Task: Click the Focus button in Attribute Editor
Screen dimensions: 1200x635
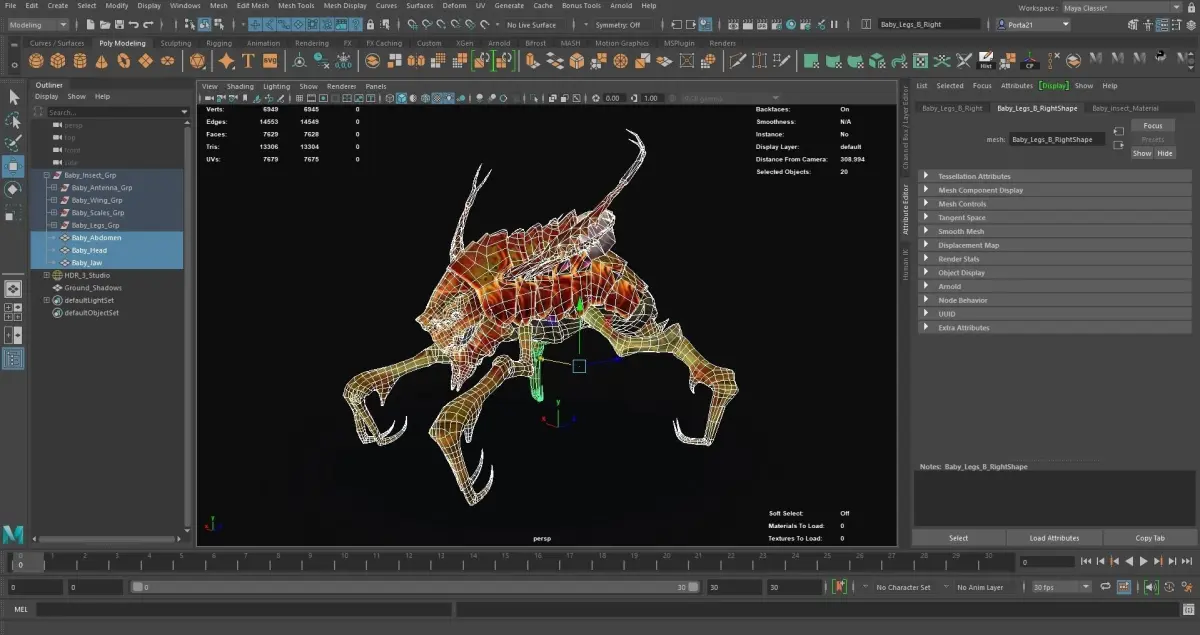Action: click(1153, 126)
